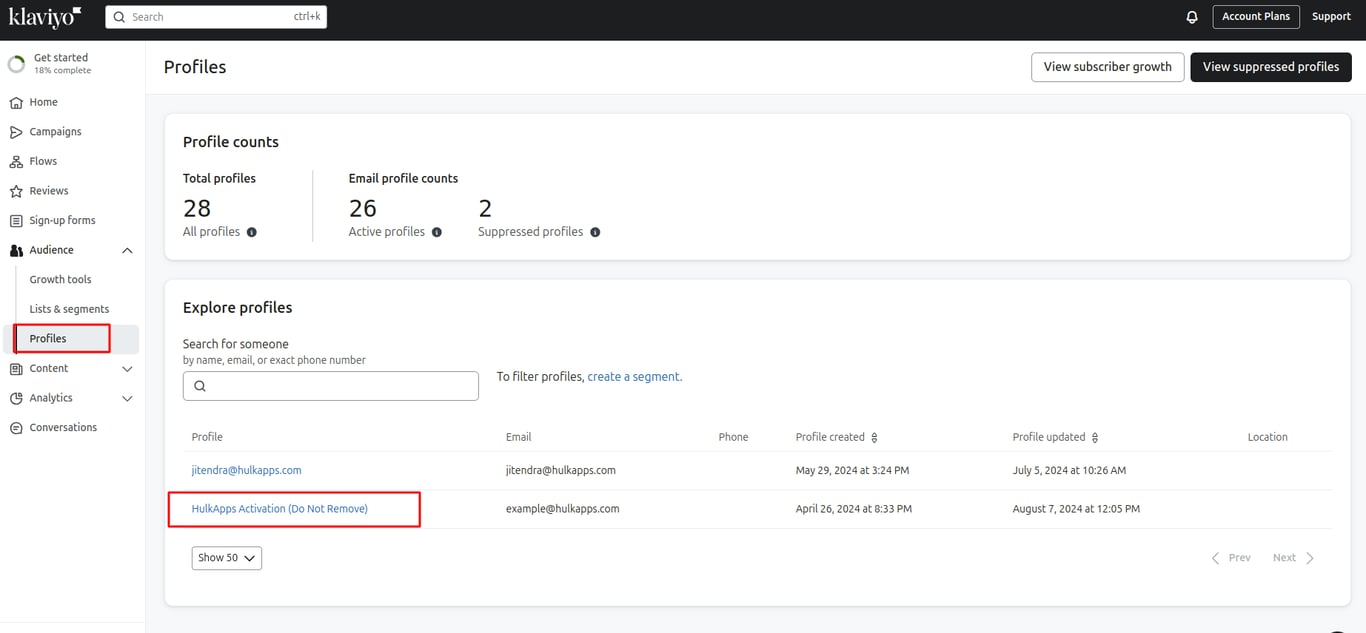Click the info icon beside Active profiles
1366x633 pixels.
tap(437, 232)
